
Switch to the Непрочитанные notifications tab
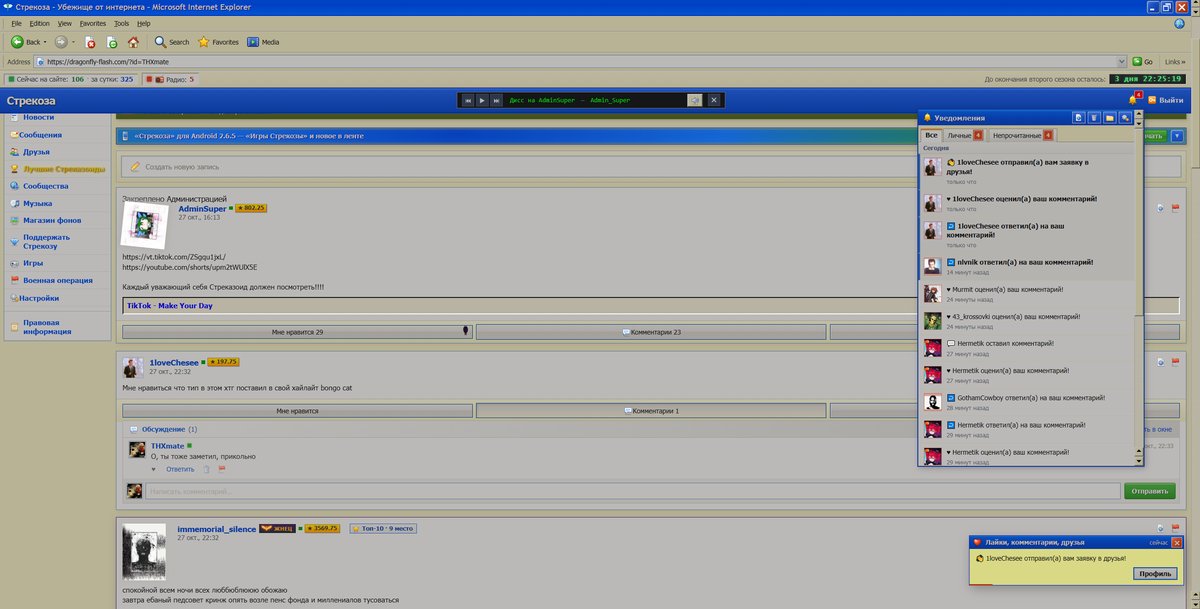point(1021,135)
